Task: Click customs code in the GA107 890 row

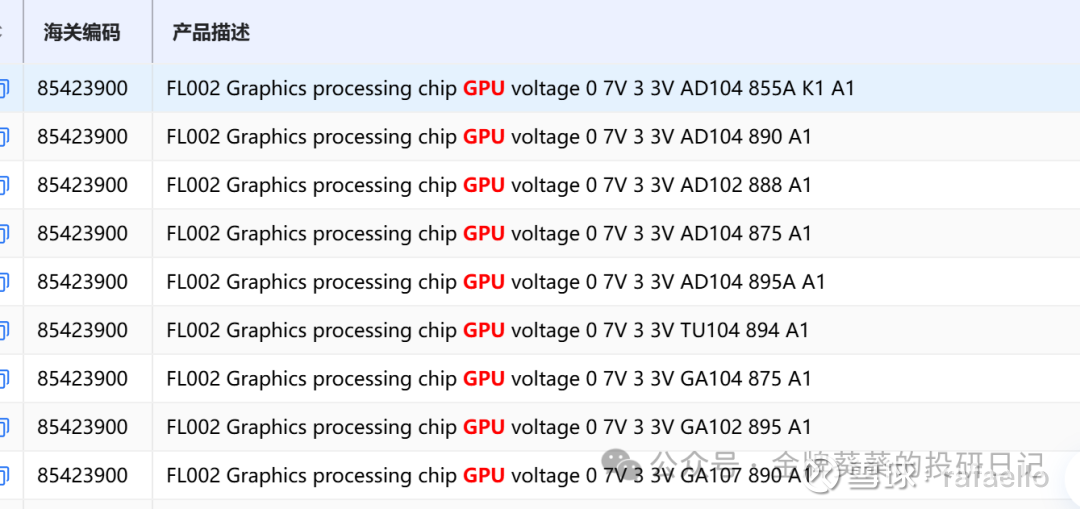Action: 83,475
